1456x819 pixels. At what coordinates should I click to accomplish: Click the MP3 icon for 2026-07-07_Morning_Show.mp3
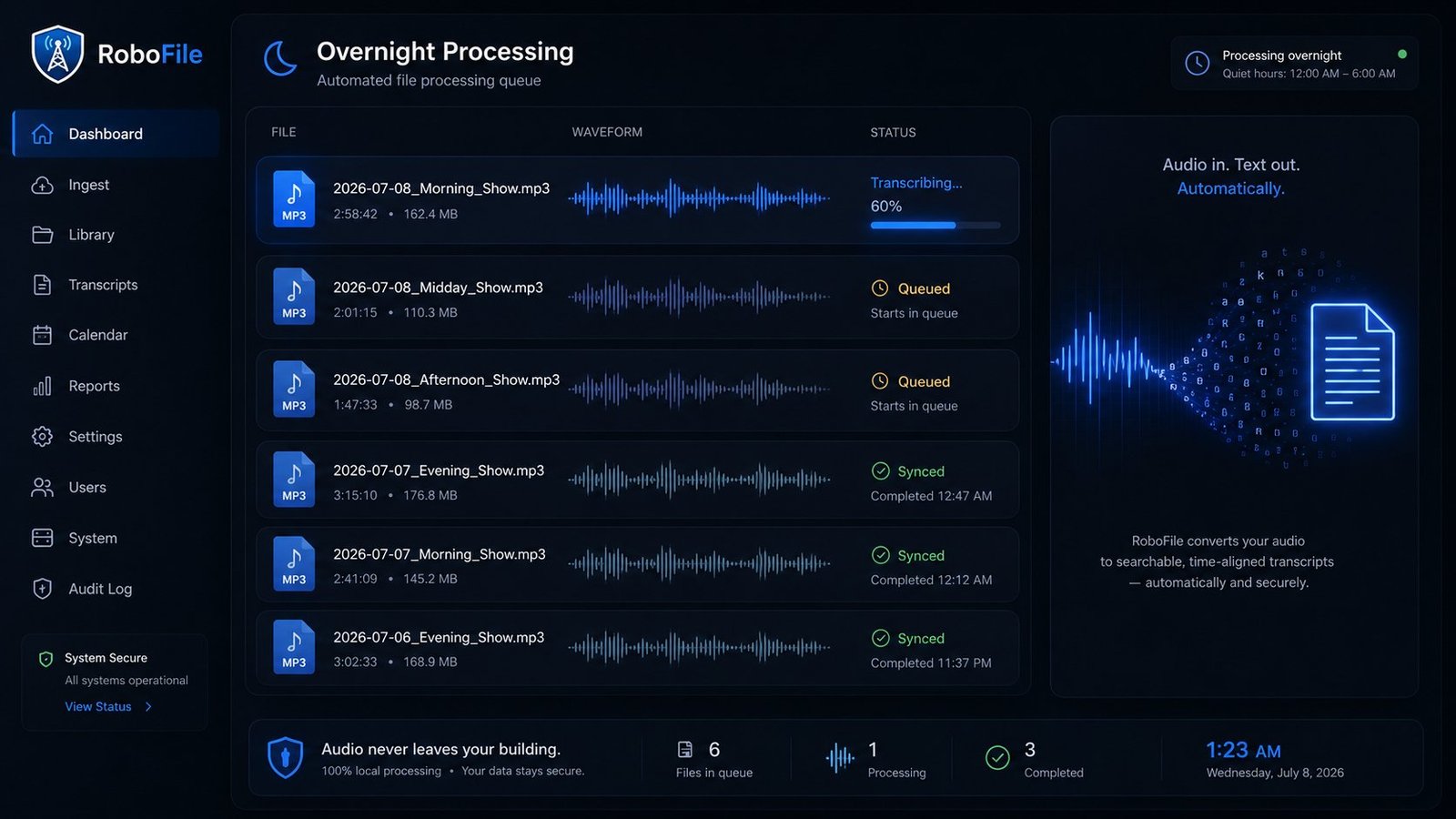[294, 563]
